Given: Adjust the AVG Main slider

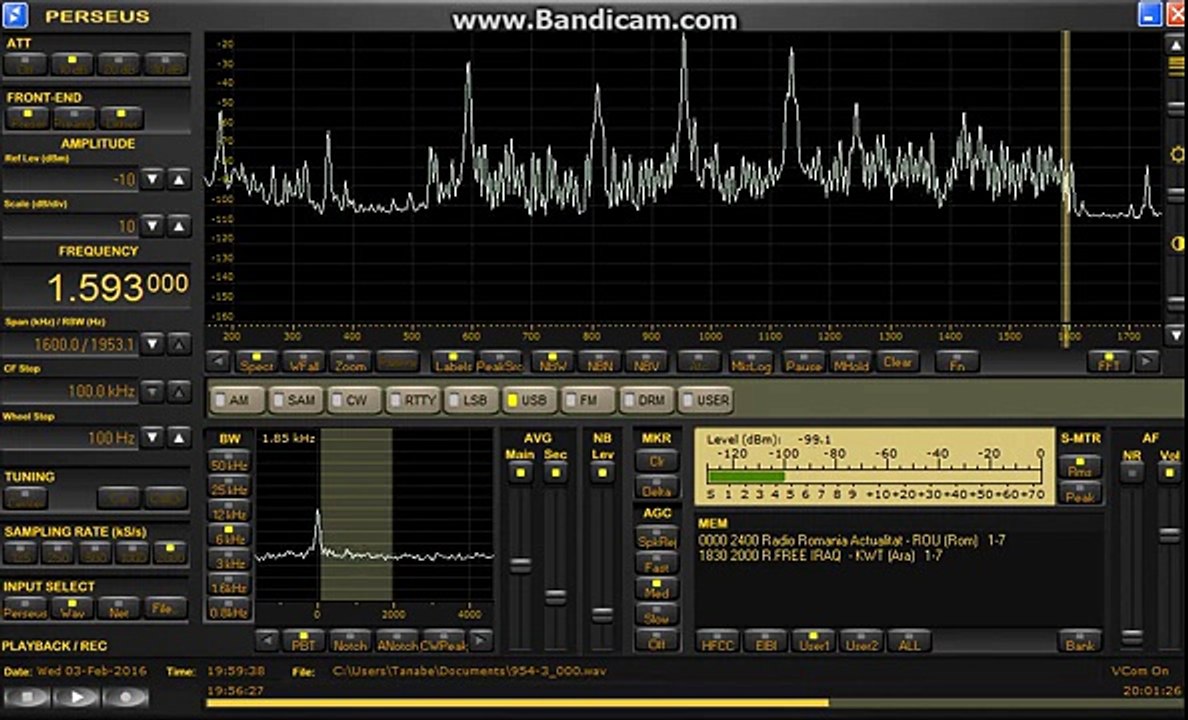Looking at the screenshot, I should [x=520, y=565].
